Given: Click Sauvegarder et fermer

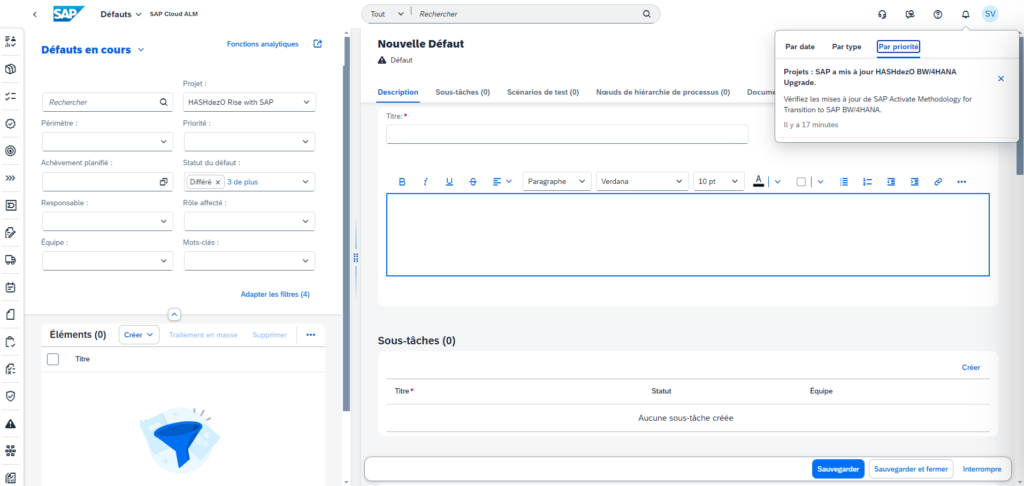Looking at the screenshot, I should (x=911, y=469).
